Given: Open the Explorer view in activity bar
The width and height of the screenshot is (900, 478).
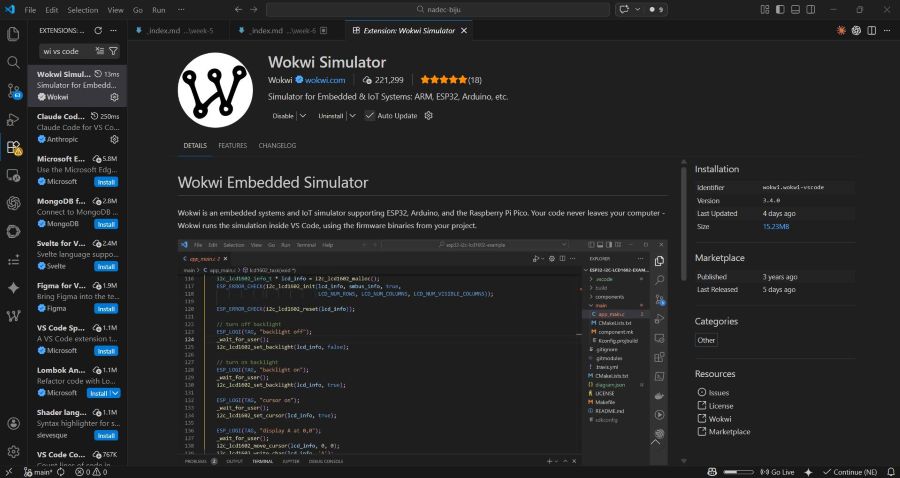Looking at the screenshot, I should point(13,34).
